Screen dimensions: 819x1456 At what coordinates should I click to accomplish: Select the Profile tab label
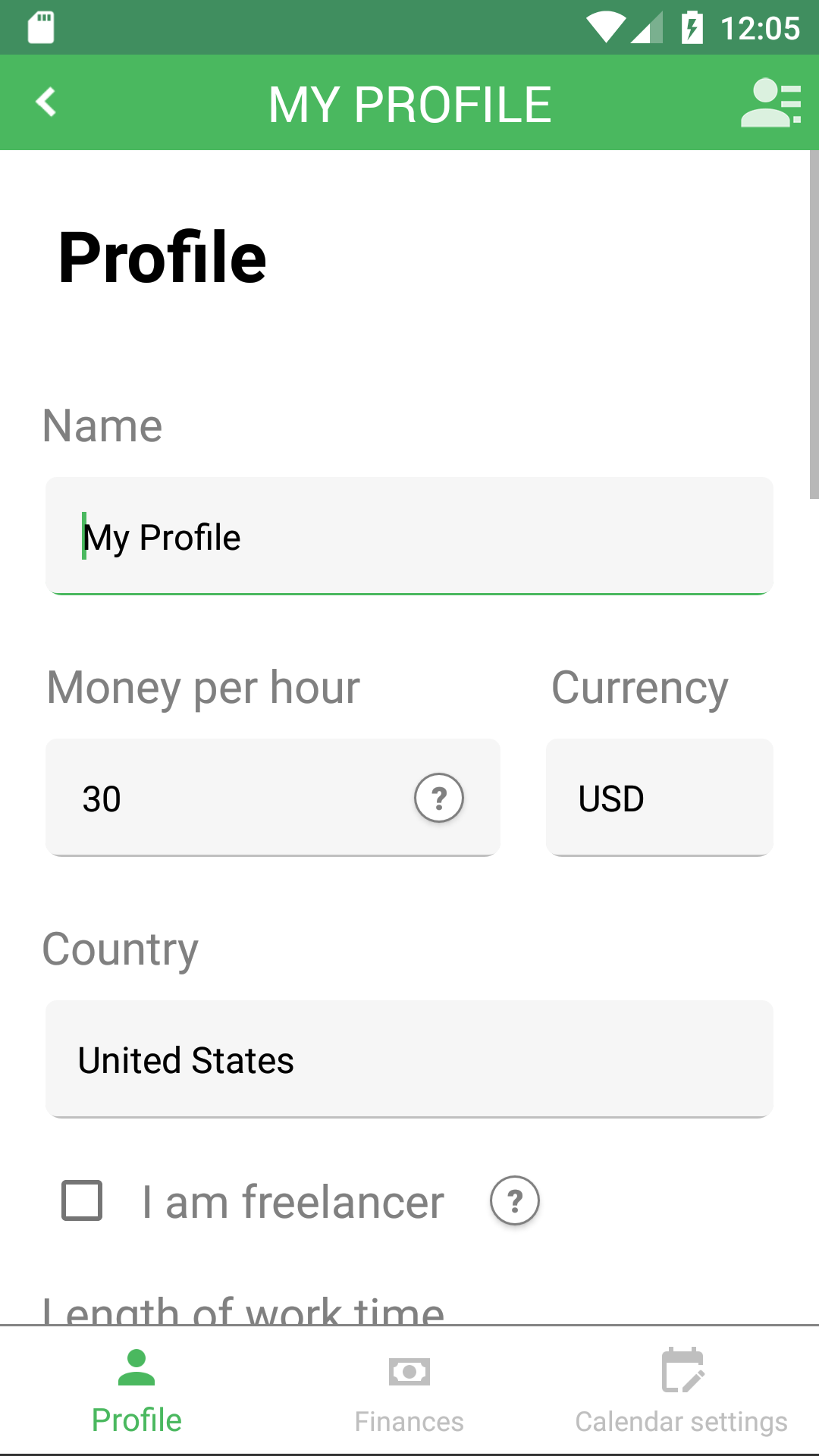136,1420
